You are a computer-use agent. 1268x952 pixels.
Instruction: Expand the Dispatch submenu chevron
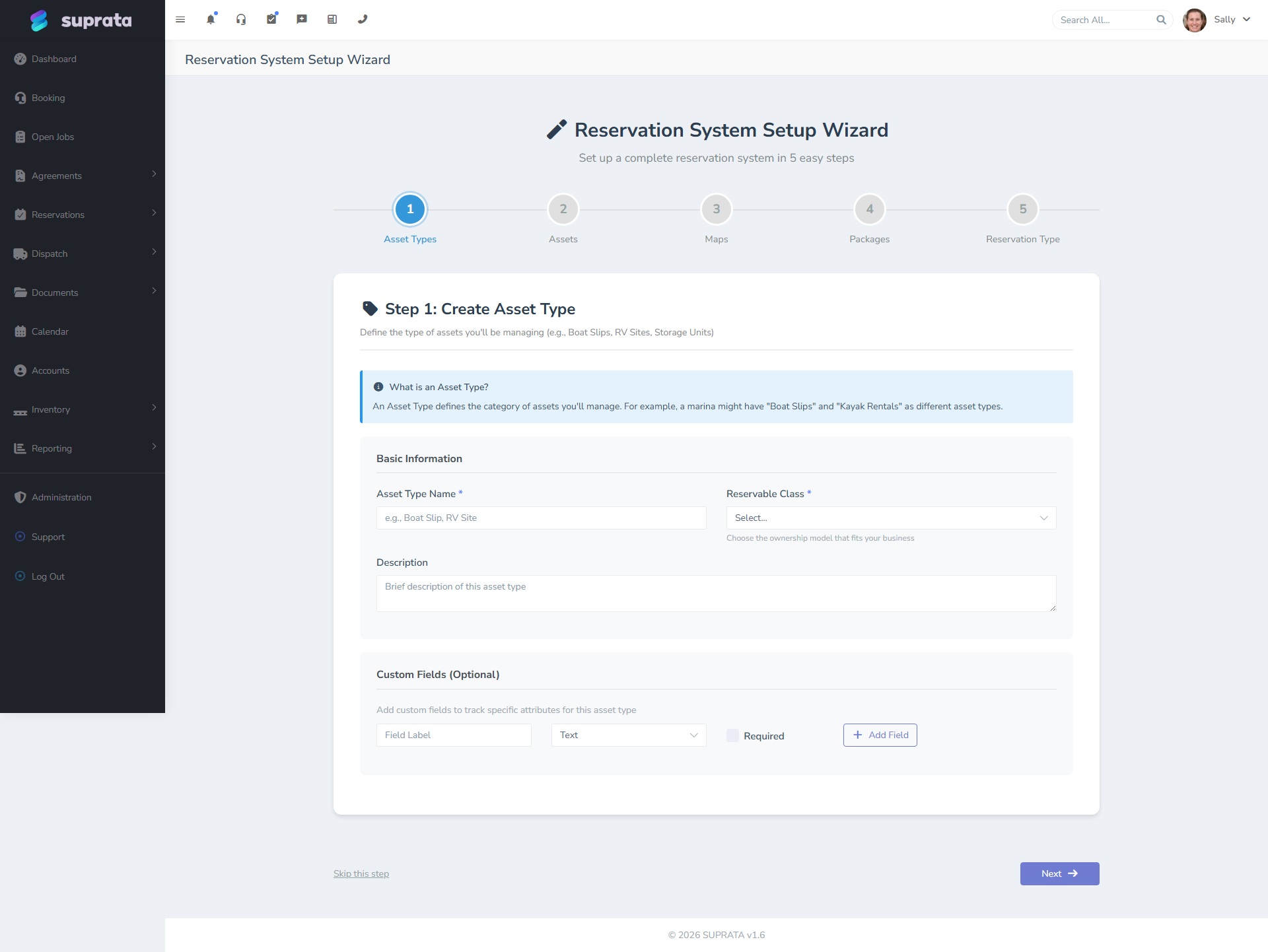[154, 252]
